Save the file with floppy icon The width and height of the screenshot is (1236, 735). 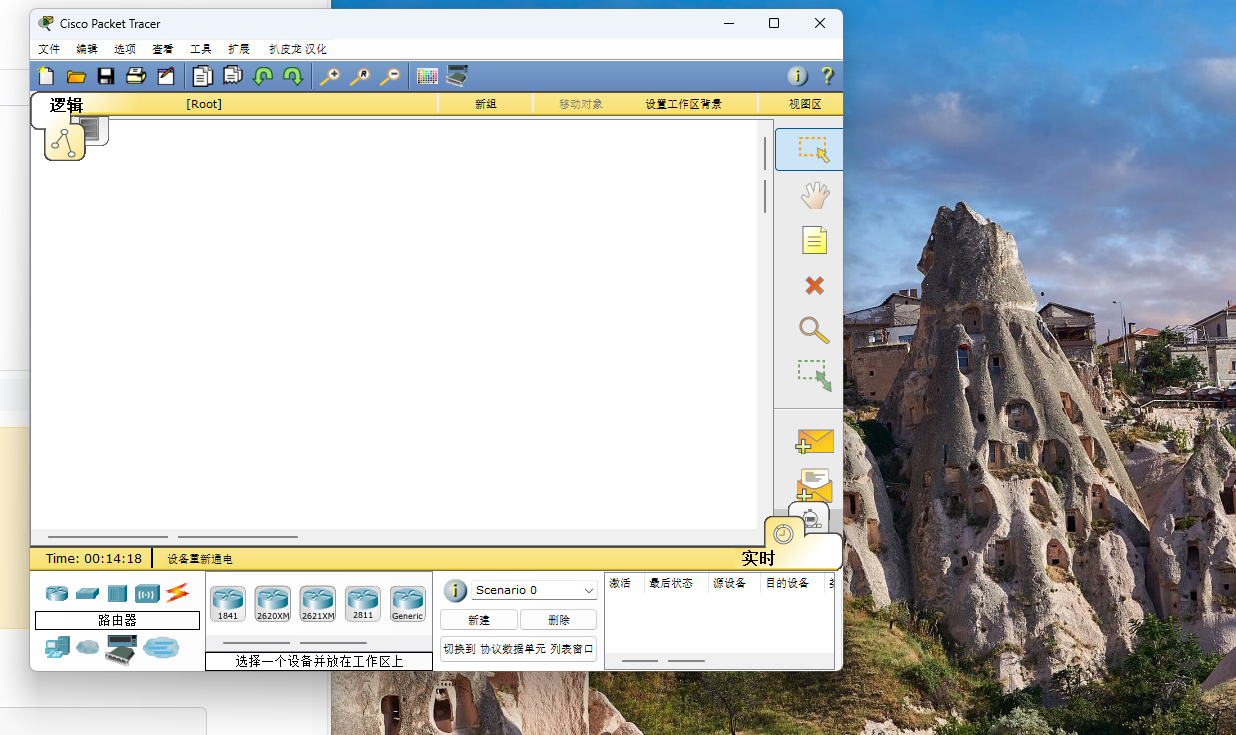point(105,76)
